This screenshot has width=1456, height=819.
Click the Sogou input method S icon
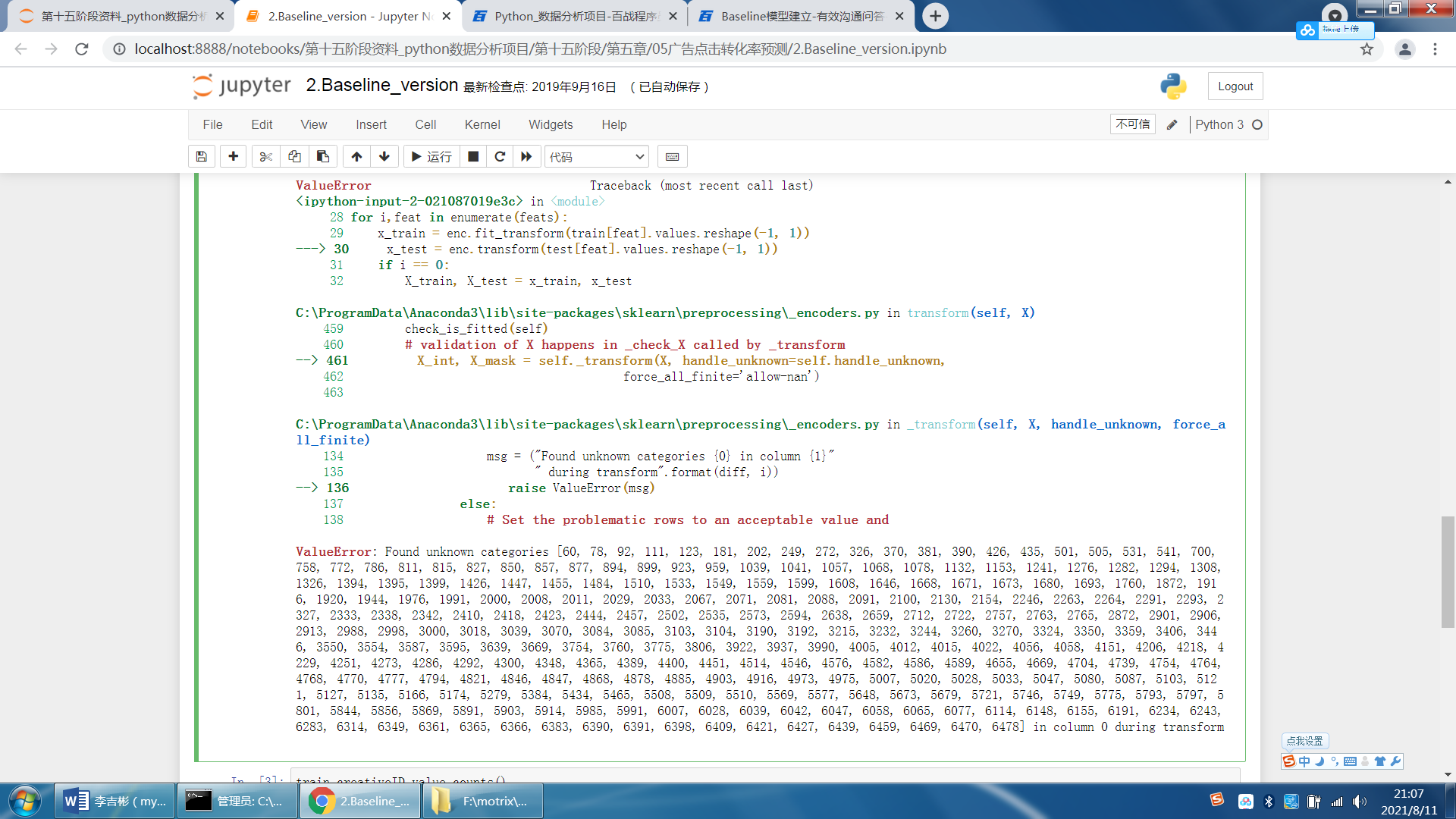click(1288, 761)
